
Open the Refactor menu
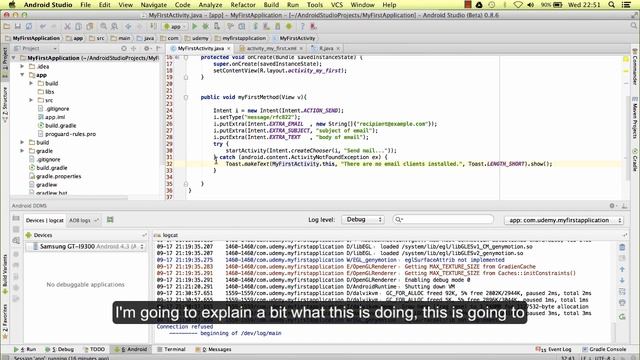click(243, 5)
